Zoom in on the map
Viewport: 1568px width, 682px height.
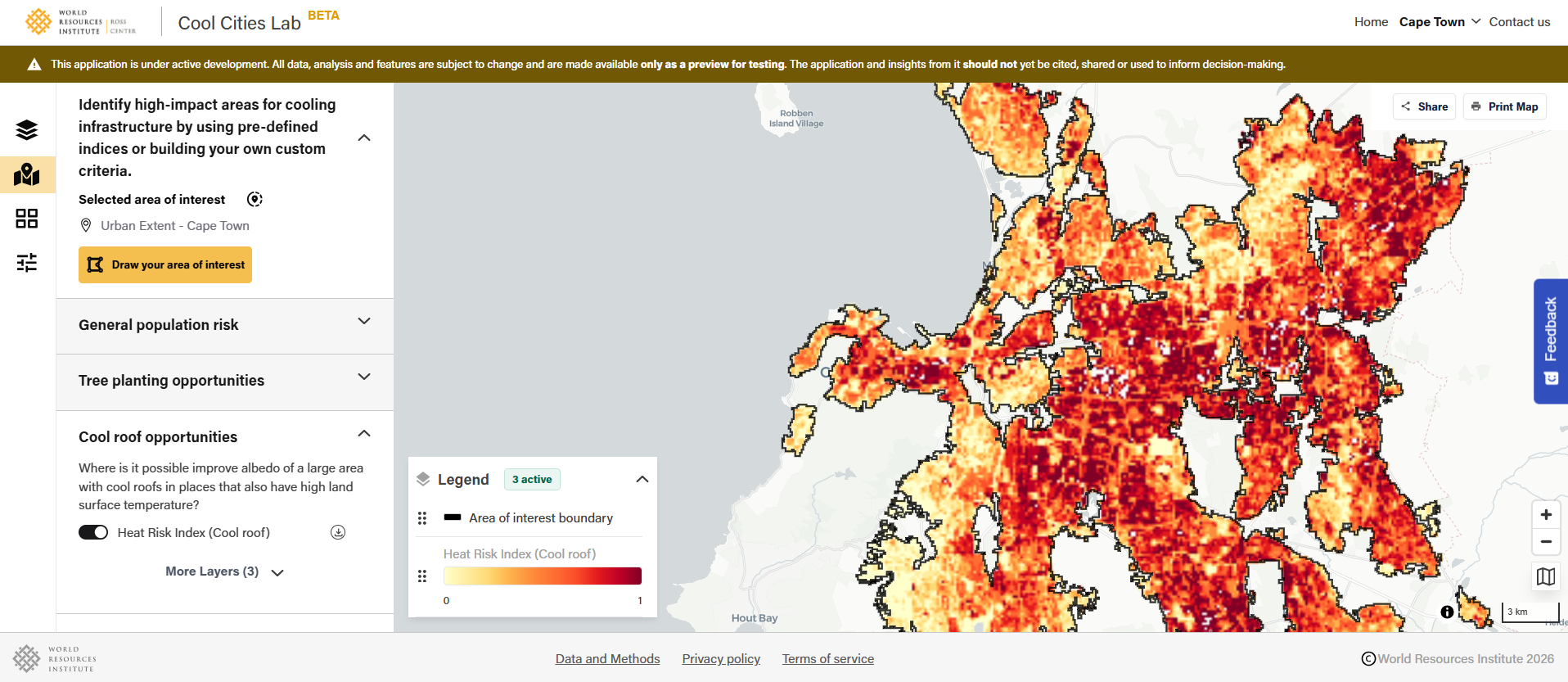pyautogui.click(x=1545, y=515)
